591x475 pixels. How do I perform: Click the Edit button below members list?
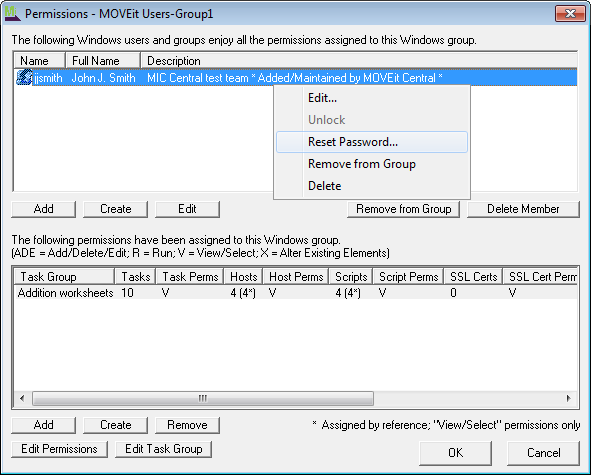click(187, 209)
